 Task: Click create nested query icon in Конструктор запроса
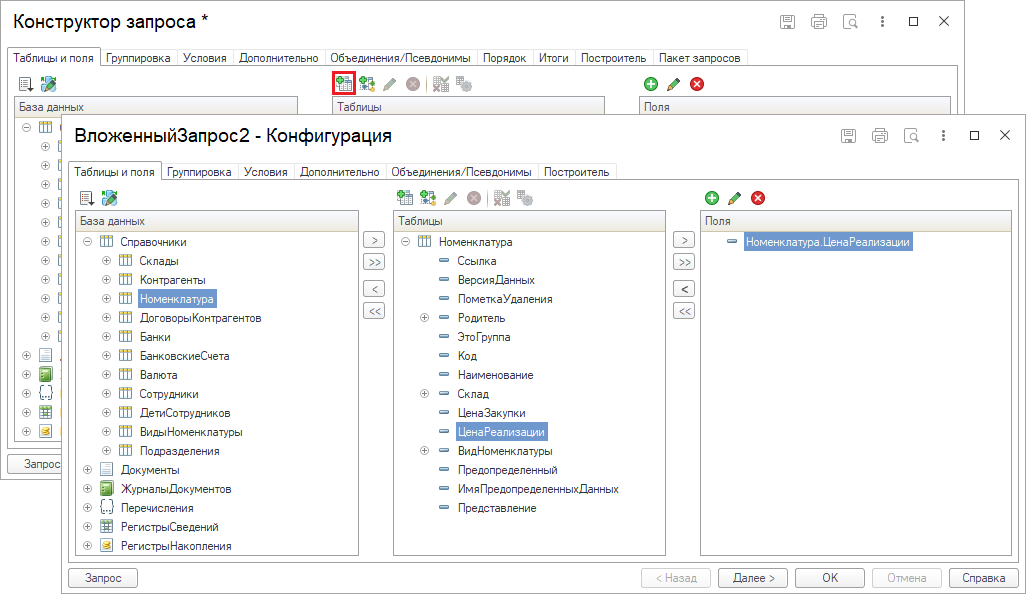pos(344,84)
